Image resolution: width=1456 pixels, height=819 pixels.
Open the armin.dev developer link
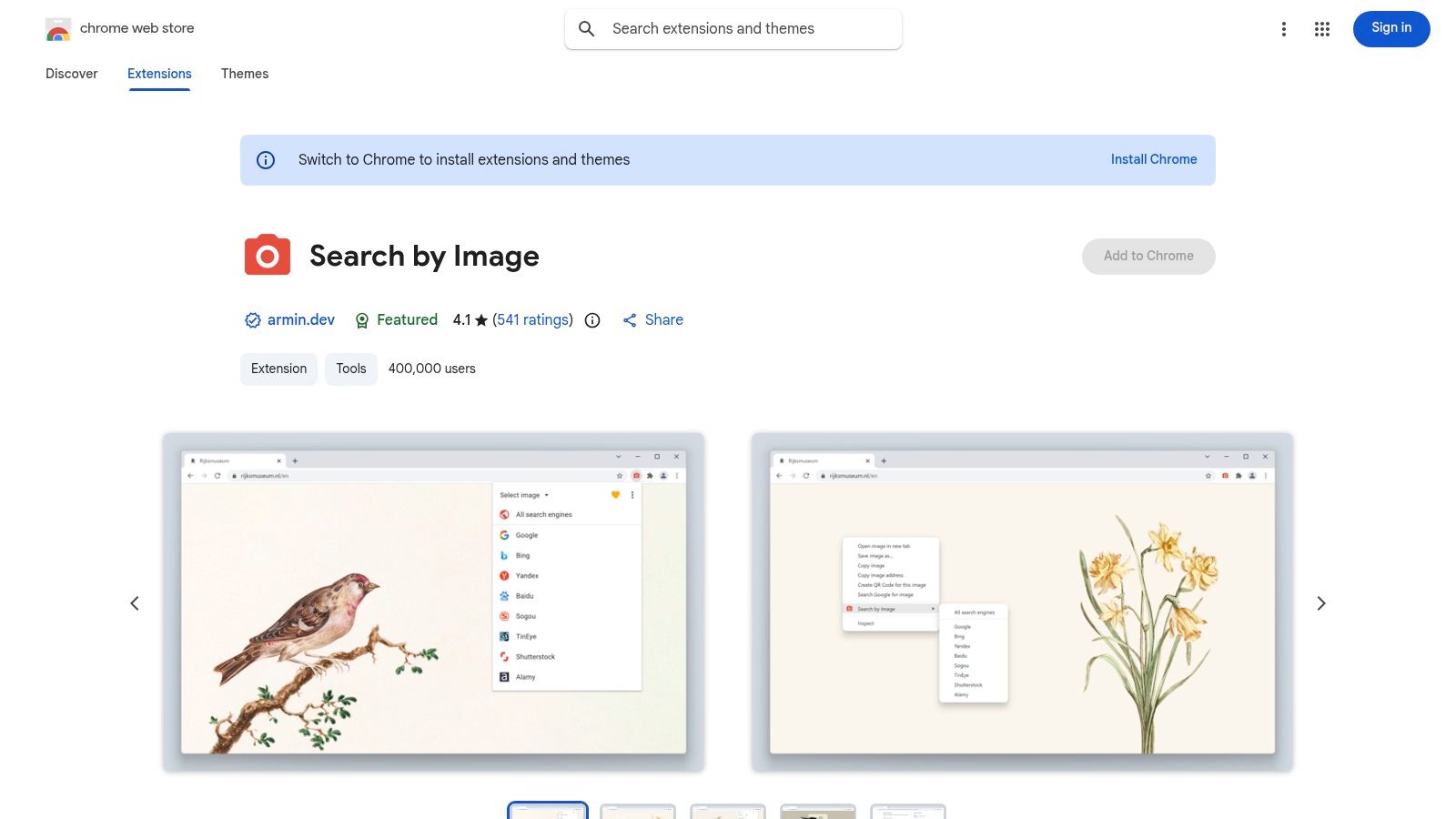pos(301,320)
